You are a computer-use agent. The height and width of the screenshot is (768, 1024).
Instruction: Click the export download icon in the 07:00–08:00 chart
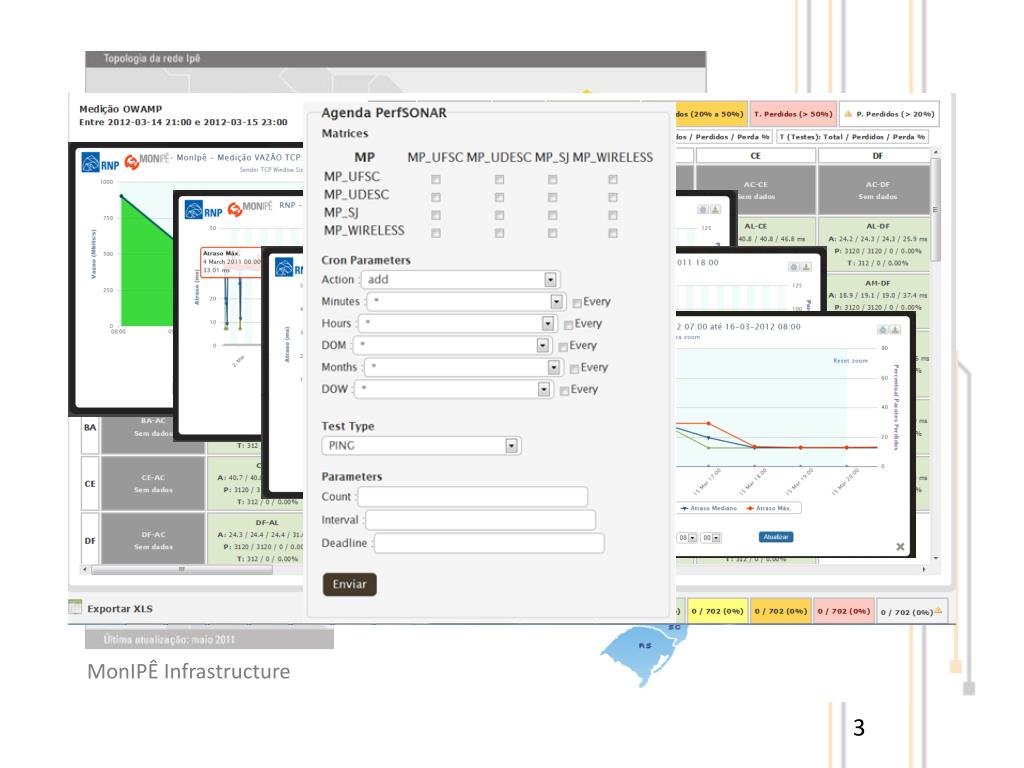[x=895, y=330]
